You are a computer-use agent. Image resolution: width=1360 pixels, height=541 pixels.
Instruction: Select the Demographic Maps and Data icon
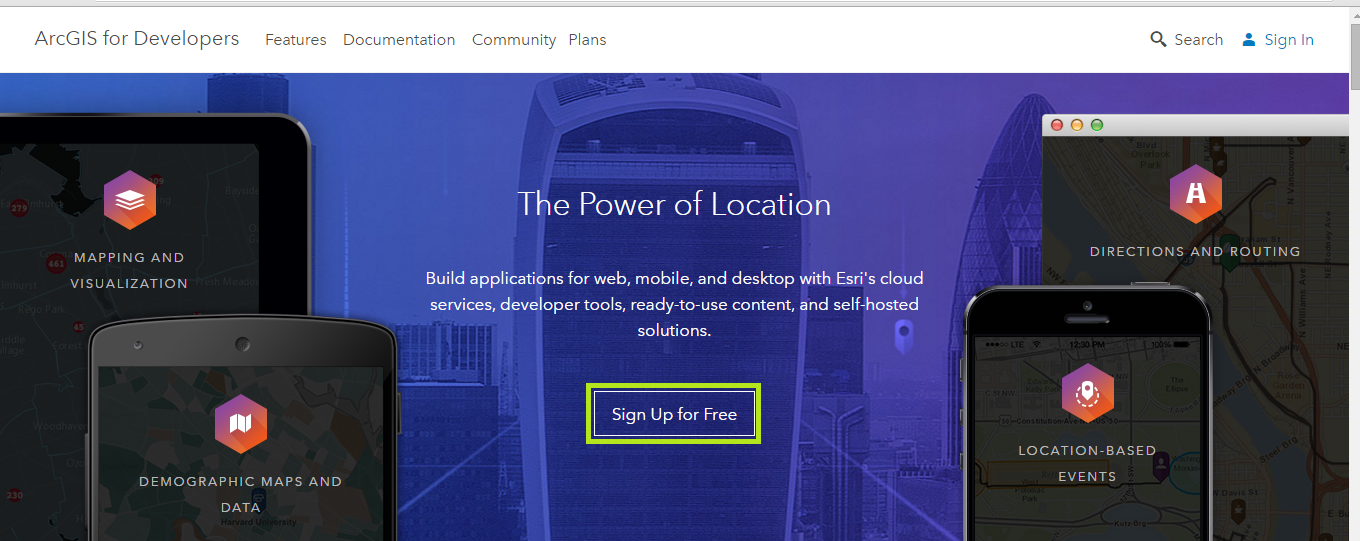[x=240, y=424]
